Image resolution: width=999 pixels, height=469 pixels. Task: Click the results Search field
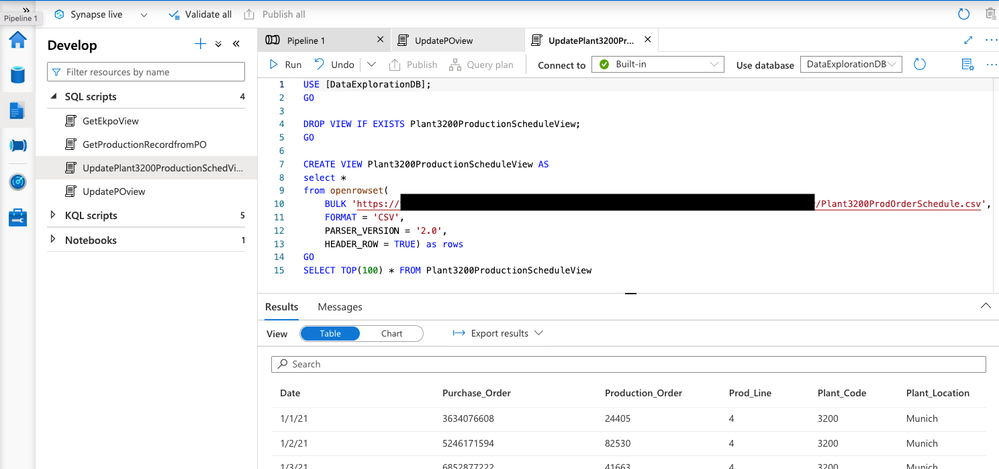click(628, 364)
